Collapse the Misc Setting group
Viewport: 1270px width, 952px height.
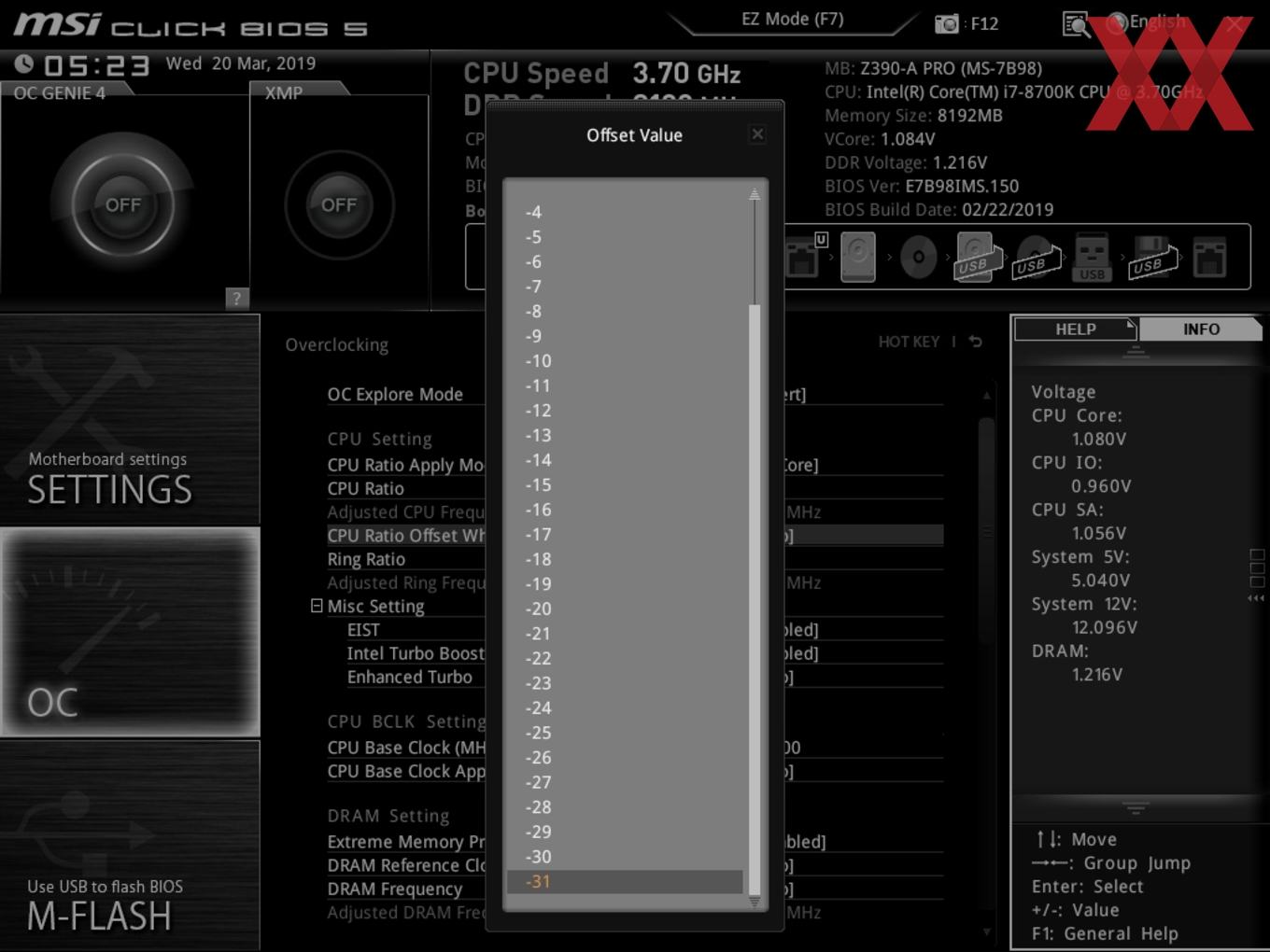(317, 606)
